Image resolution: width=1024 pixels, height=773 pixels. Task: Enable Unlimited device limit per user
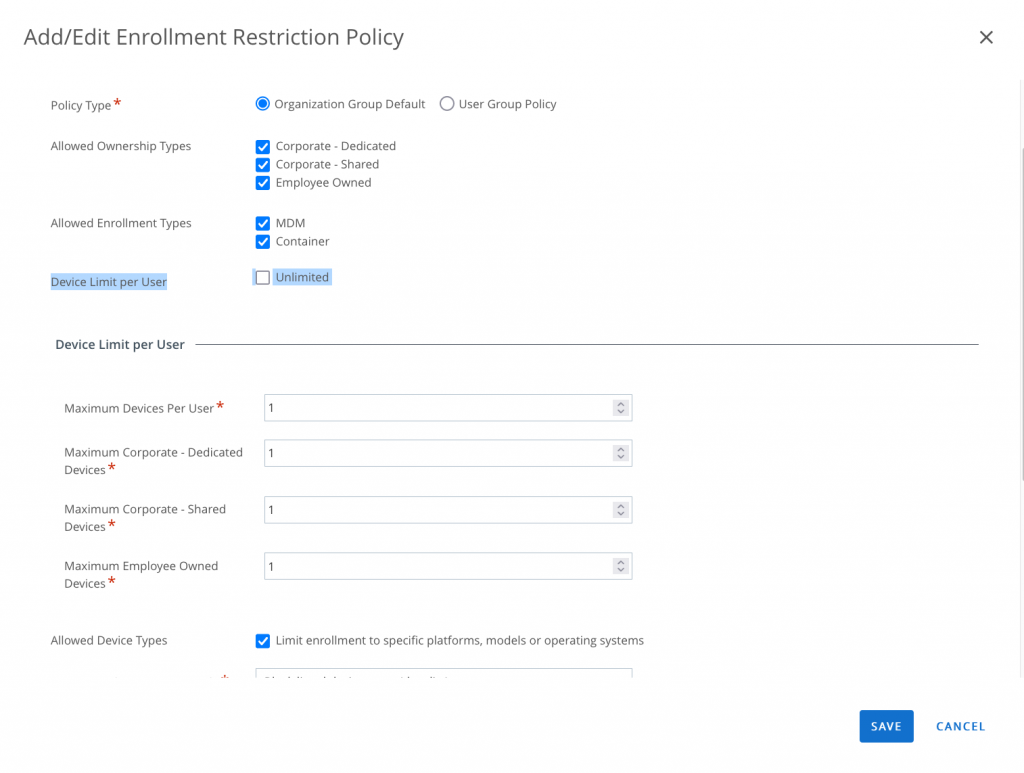click(263, 278)
